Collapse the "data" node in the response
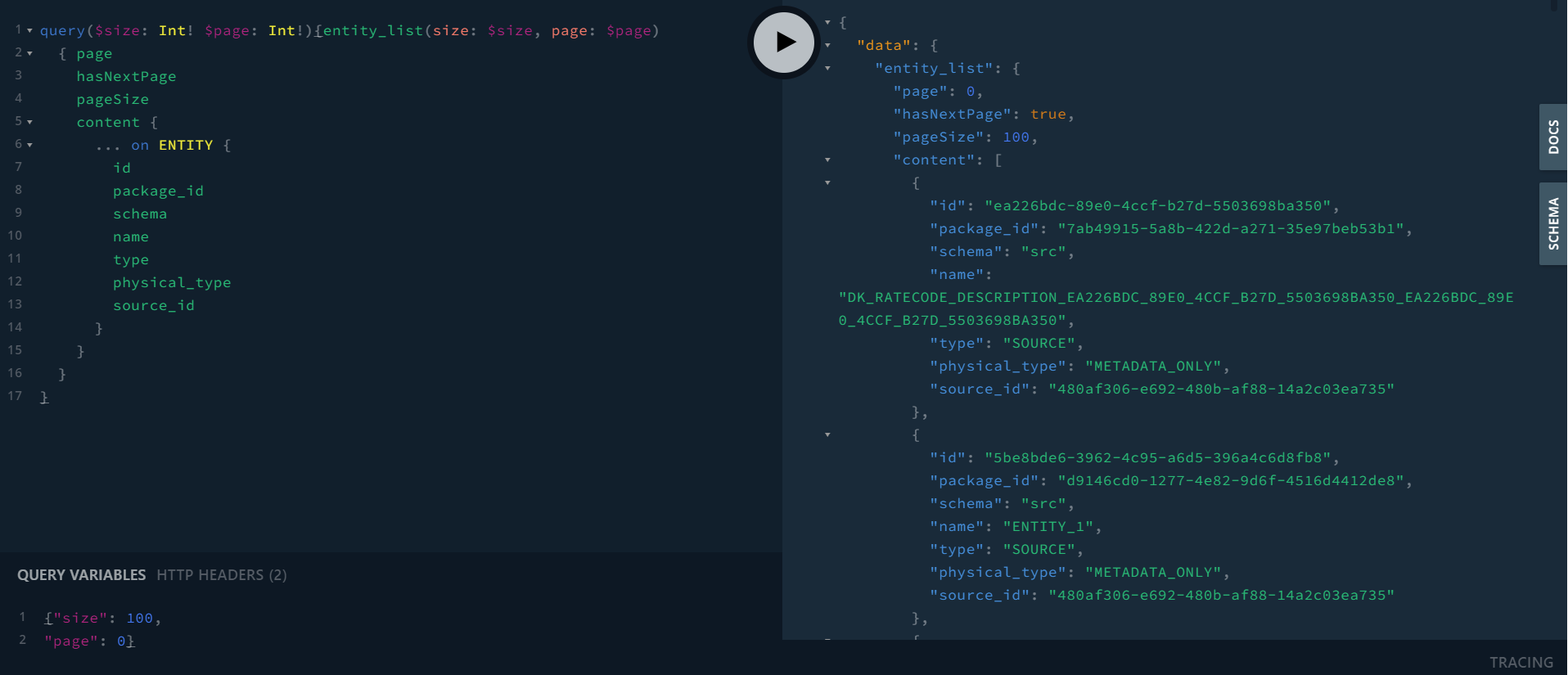Screen dimensions: 1568x675 coord(827,46)
